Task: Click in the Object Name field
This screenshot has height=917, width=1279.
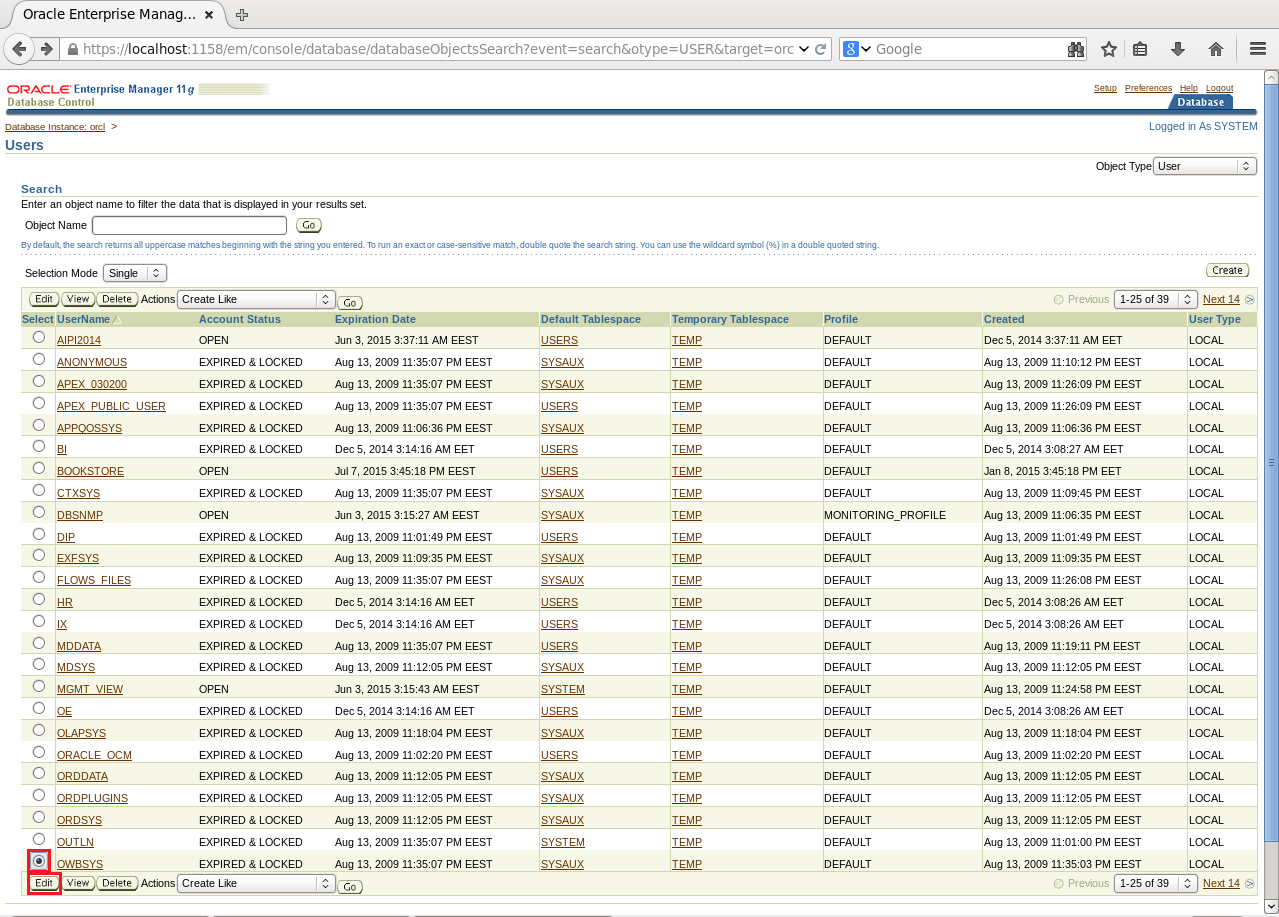Action: pos(189,225)
